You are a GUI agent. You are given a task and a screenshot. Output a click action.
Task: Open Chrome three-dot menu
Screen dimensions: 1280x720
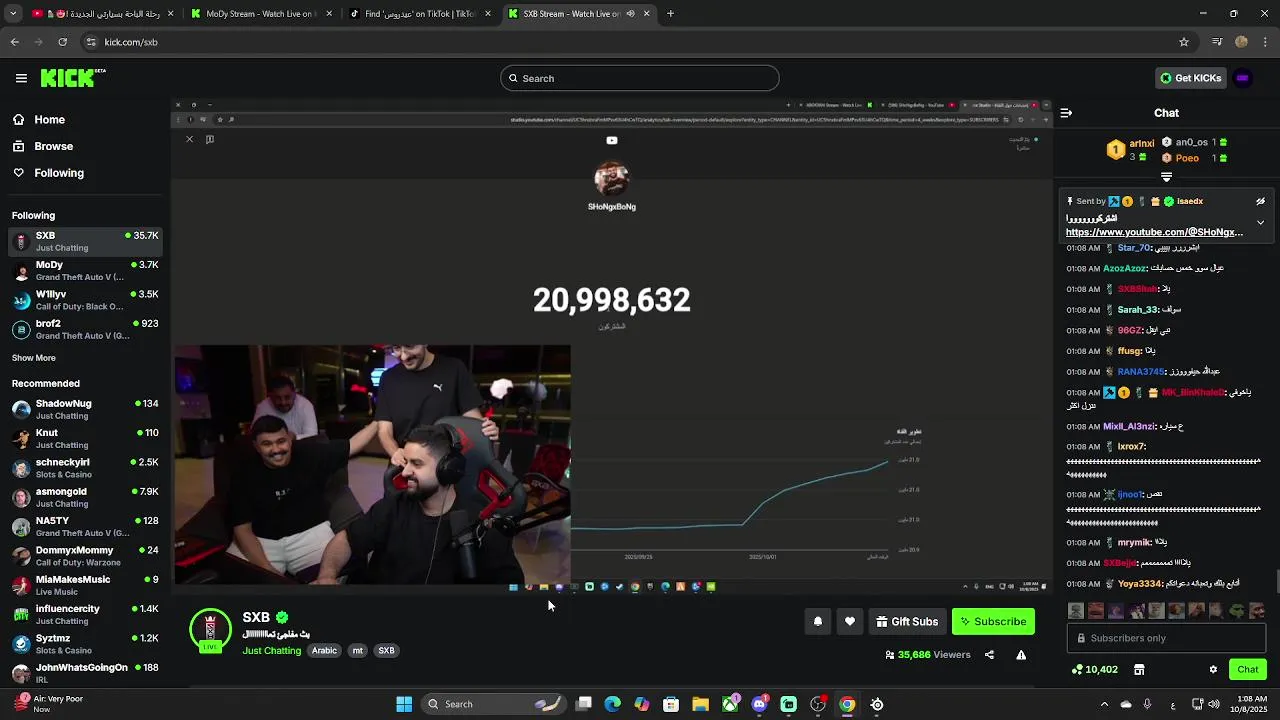(1265, 42)
